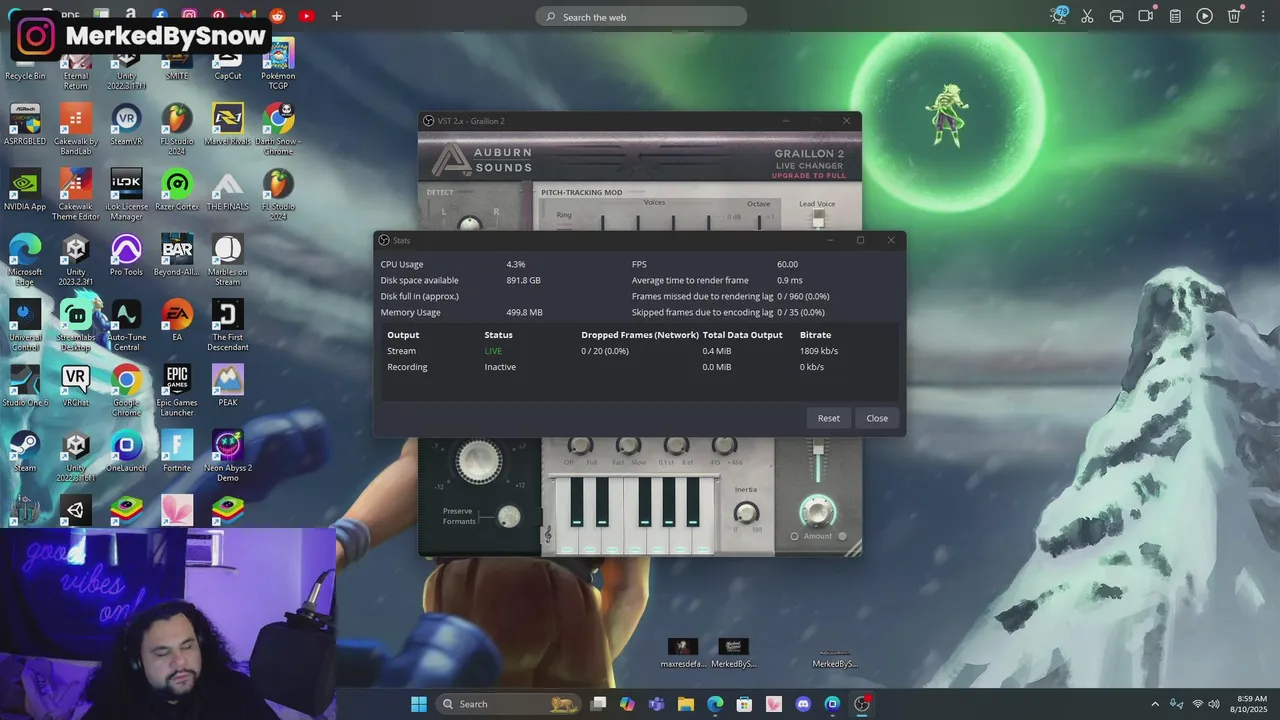Click Reset in the Stats window

pos(829,418)
